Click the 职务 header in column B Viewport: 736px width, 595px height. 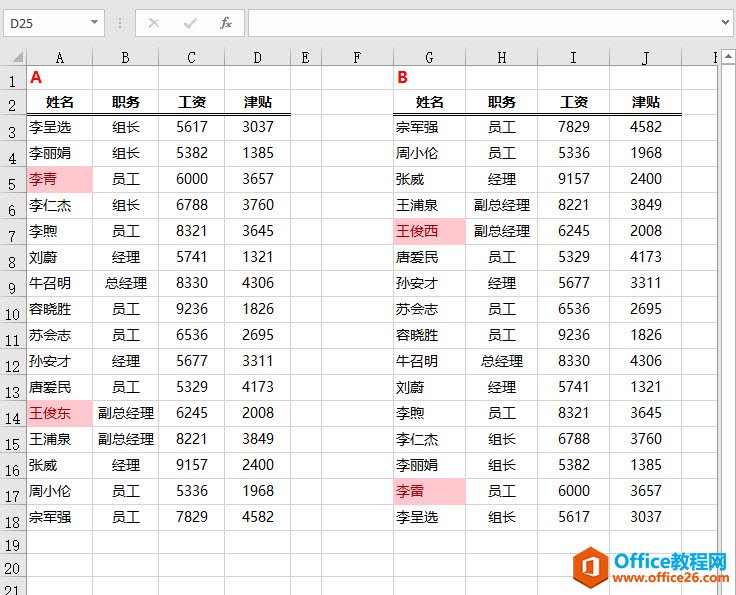125,102
